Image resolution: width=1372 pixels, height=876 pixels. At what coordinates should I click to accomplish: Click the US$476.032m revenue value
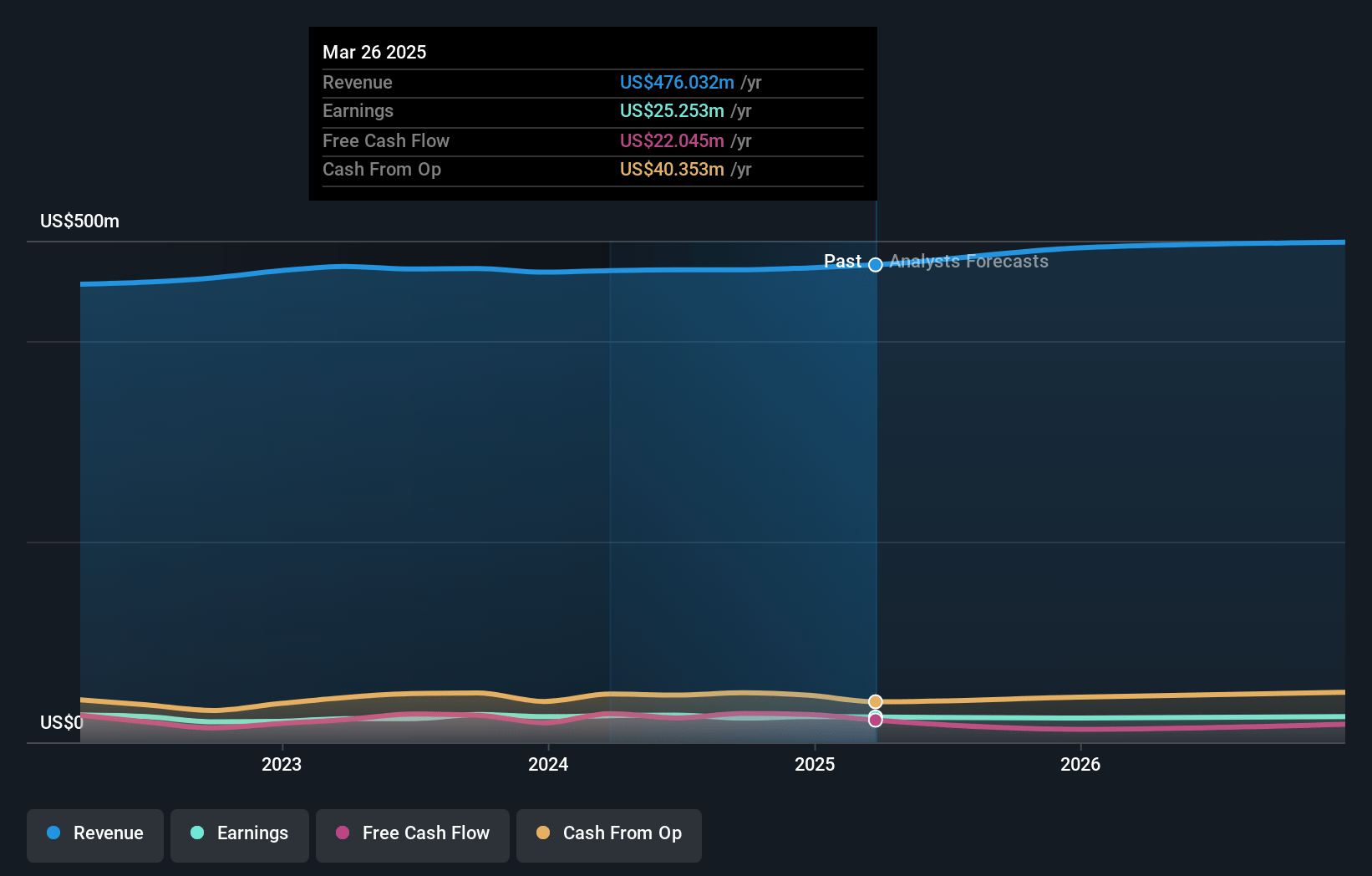pos(677,82)
